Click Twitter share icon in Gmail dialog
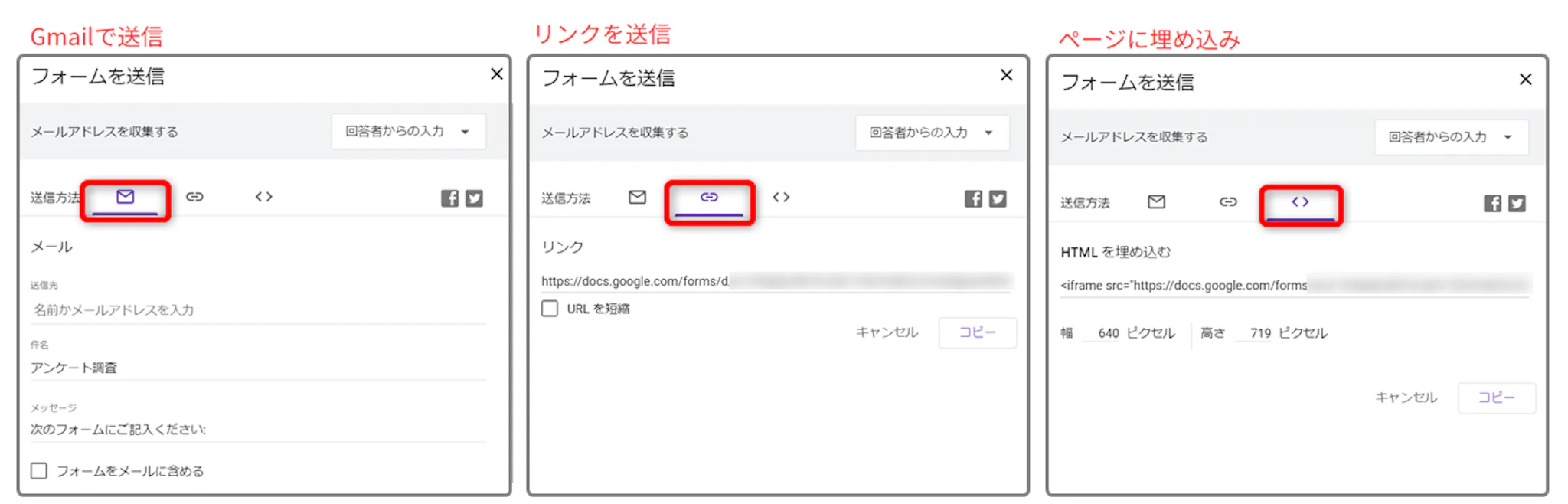1568x504 pixels. [475, 198]
